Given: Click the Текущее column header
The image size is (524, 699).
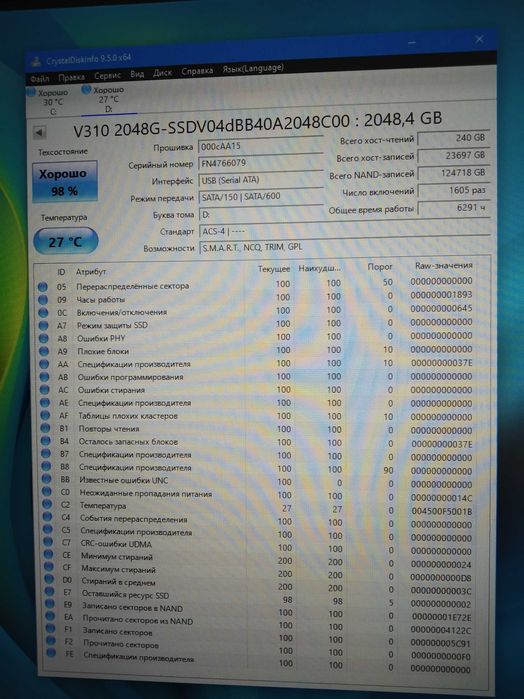Looking at the screenshot, I should tap(274, 269).
